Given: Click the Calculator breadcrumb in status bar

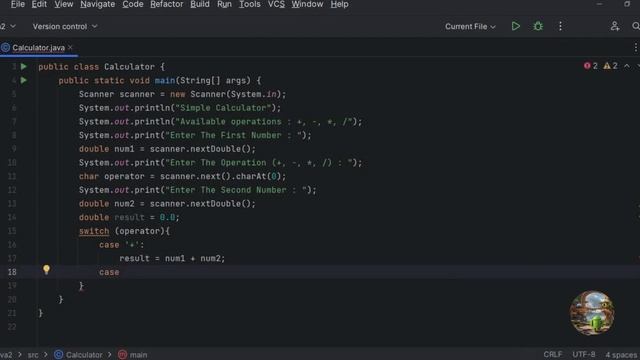Looking at the screenshot, I should (x=84, y=355).
